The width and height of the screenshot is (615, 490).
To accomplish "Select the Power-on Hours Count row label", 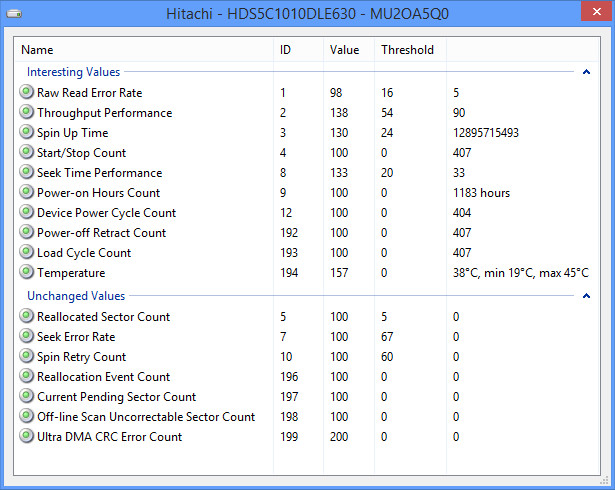I will click(x=98, y=193).
